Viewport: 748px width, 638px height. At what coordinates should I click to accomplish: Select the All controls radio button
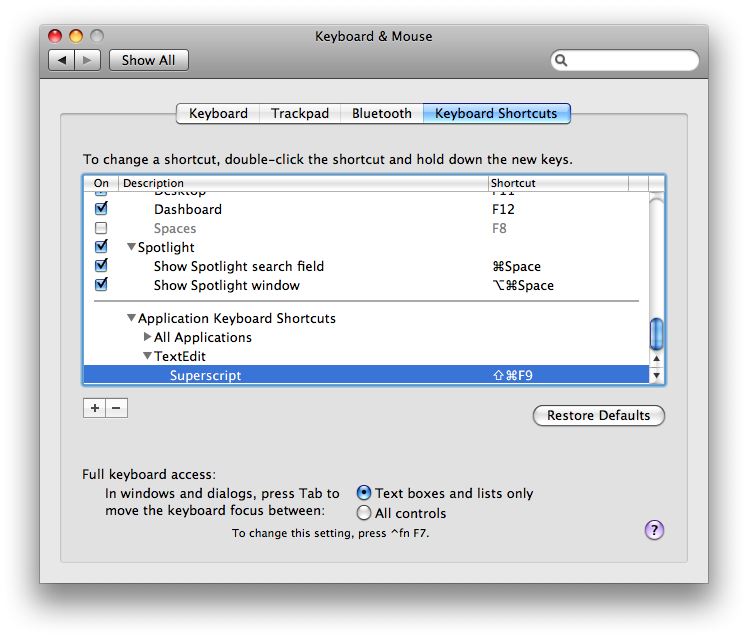364,513
